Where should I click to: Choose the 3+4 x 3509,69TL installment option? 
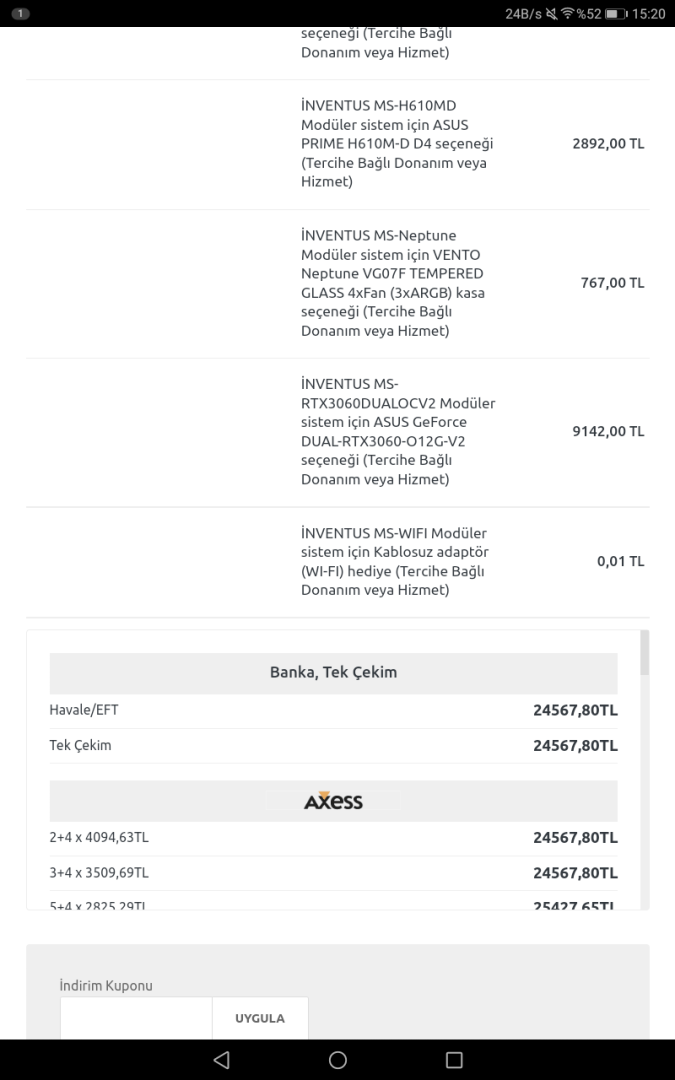pos(333,872)
